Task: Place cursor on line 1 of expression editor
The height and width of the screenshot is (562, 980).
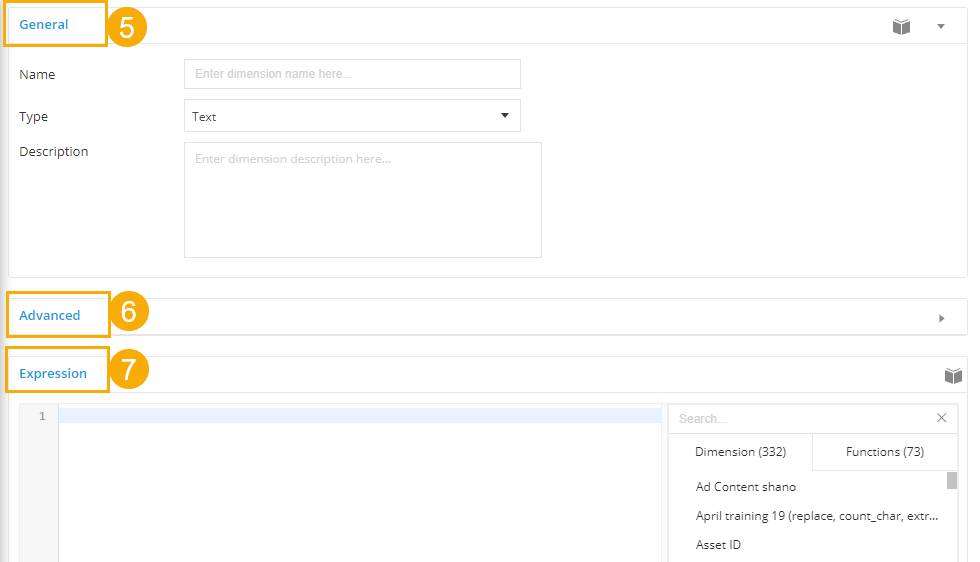Action: pos(360,416)
